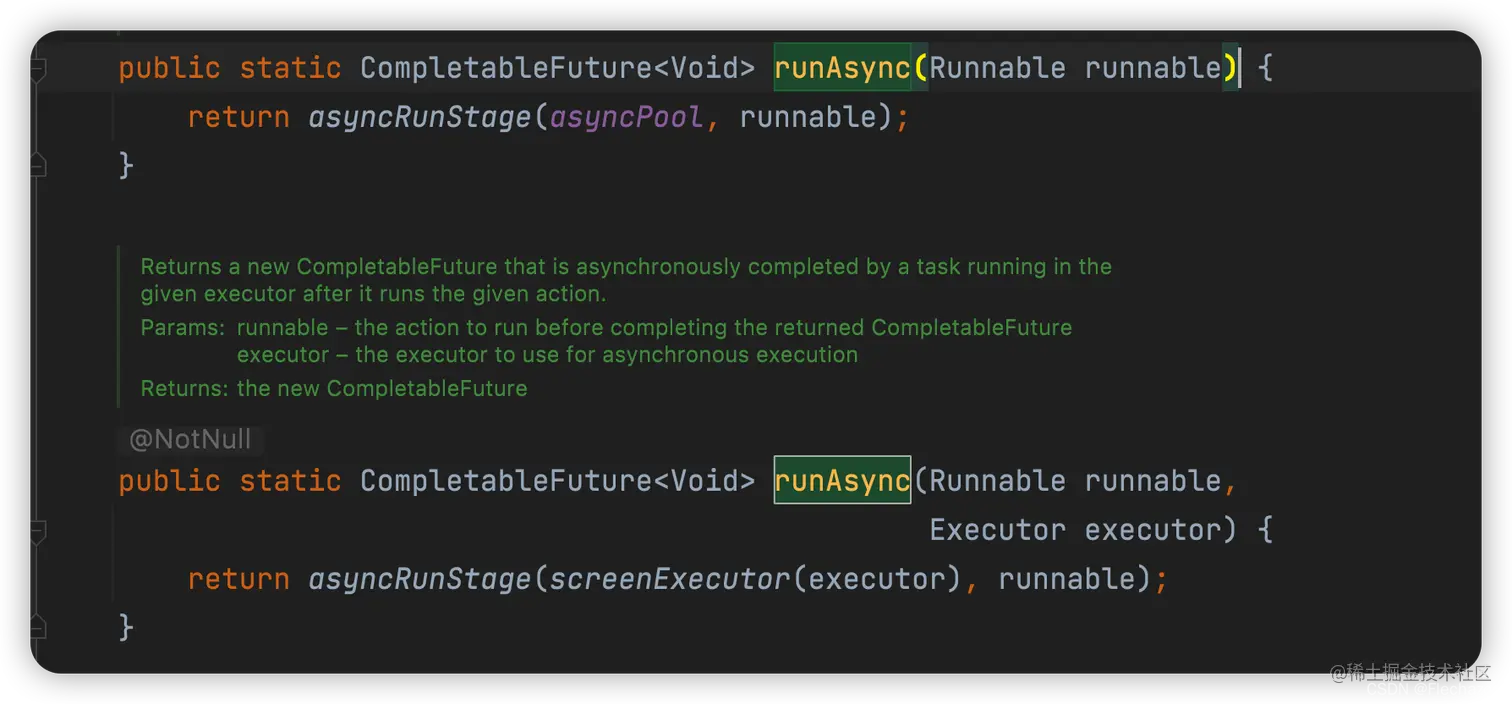Viewport: 1512px width, 704px height.
Task: Click doc text 'executor – the executor to use'
Action: coord(547,354)
